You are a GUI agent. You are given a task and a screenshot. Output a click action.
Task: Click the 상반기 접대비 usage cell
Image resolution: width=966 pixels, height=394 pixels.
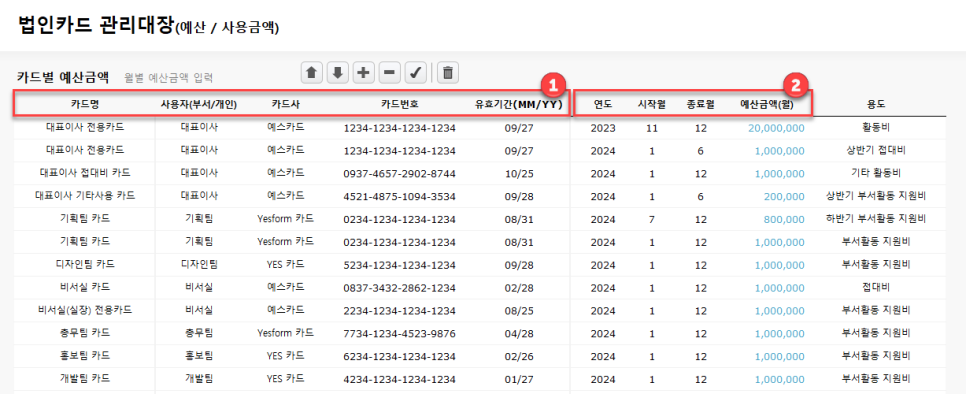coord(876,150)
